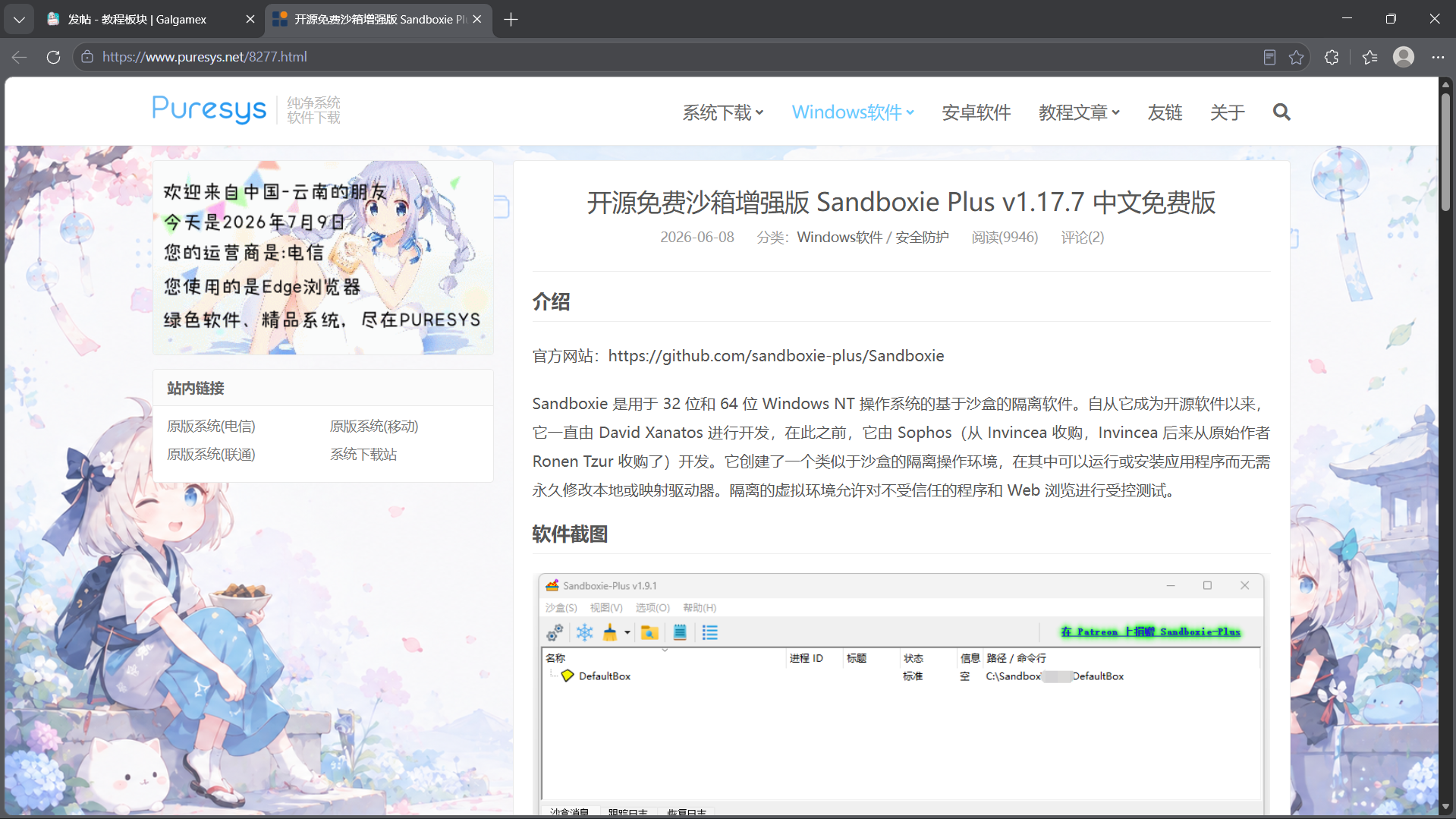This screenshot has width=1456, height=819.
Task: Go back to the previous page
Action: (20, 57)
